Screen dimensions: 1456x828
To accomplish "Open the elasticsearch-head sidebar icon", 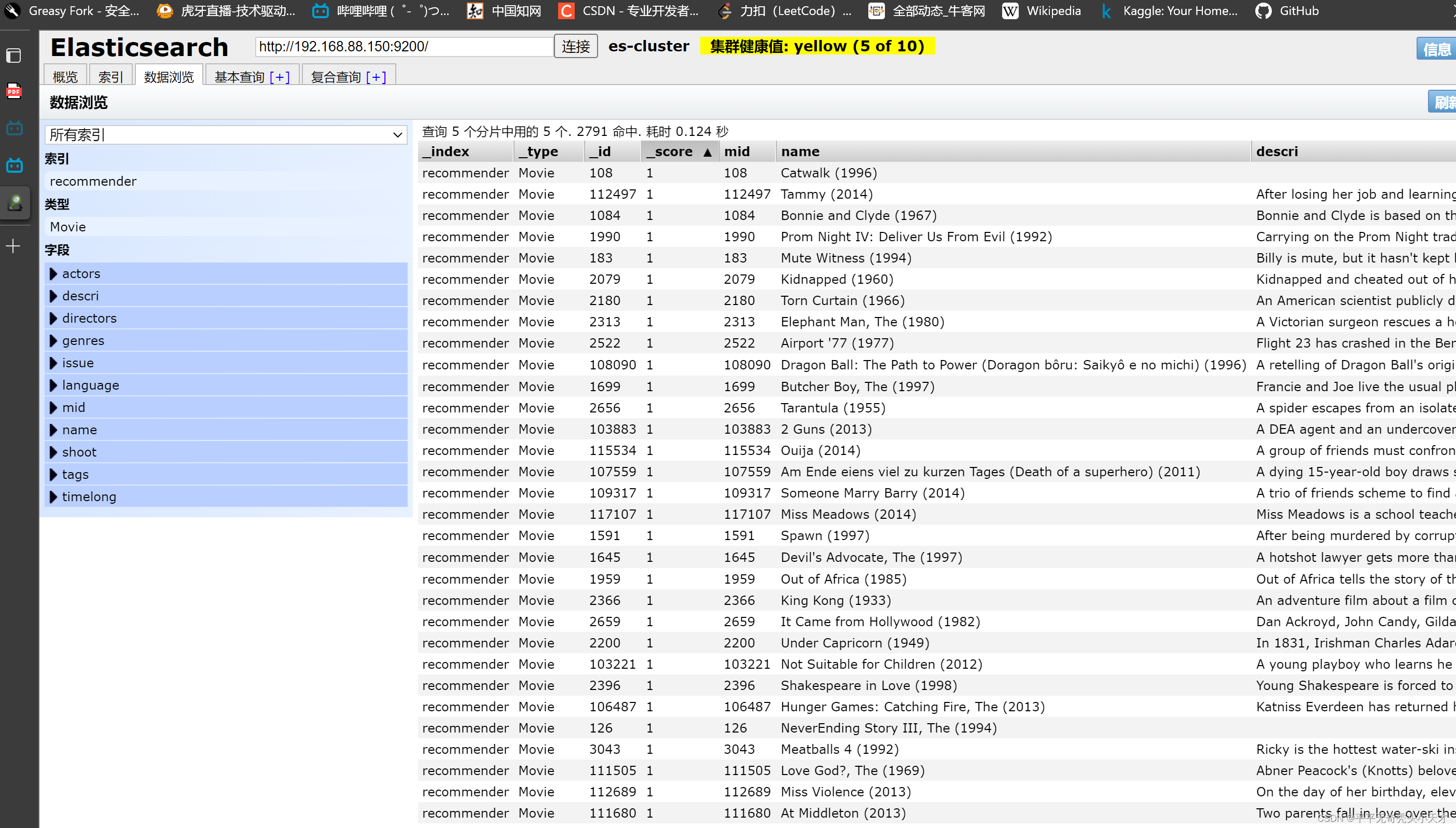I will pyautogui.click(x=15, y=202).
